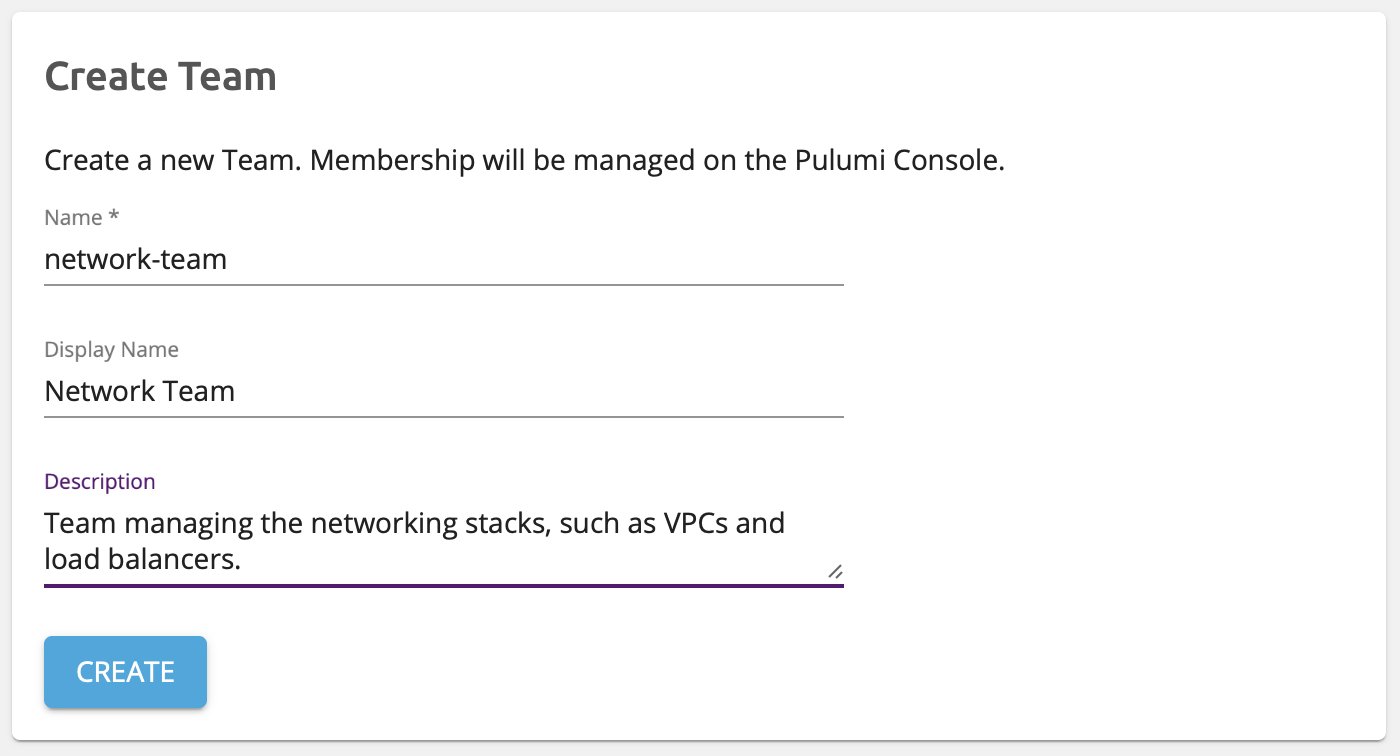
Task: Click the CREATE button
Action: [x=125, y=672]
